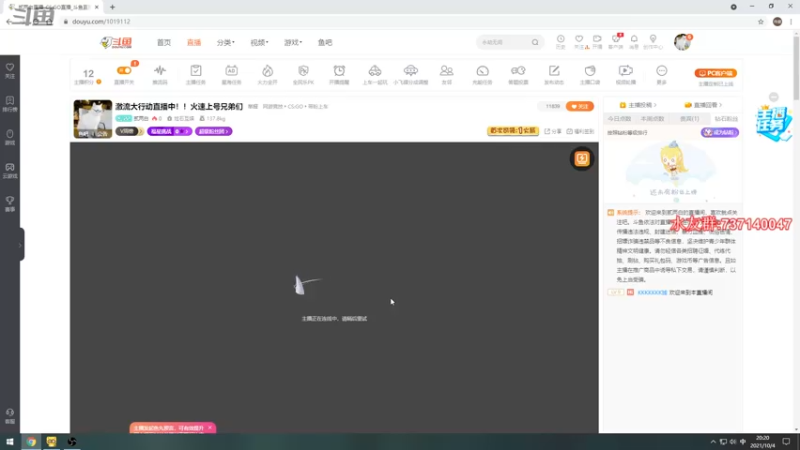Open the gamepad clock voting icon
The width and height of the screenshot is (800, 450).
point(518,70)
